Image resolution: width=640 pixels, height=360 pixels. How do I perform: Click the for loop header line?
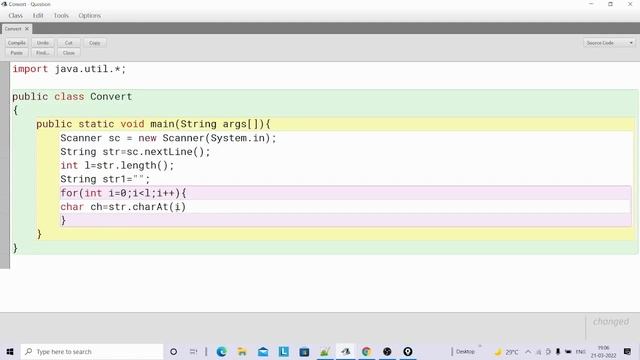coord(123,193)
